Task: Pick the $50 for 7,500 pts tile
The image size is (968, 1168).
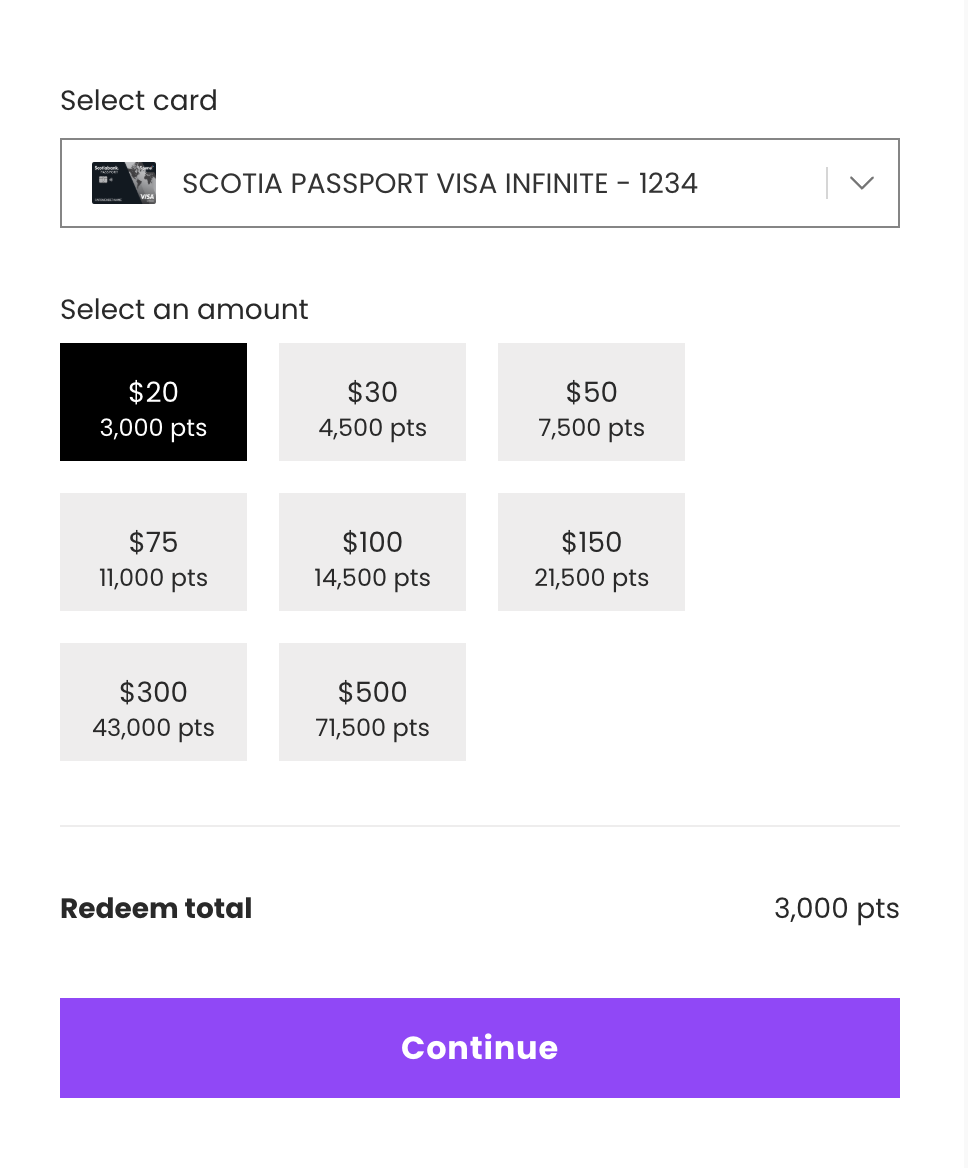Action: pyautogui.click(x=591, y=402)
